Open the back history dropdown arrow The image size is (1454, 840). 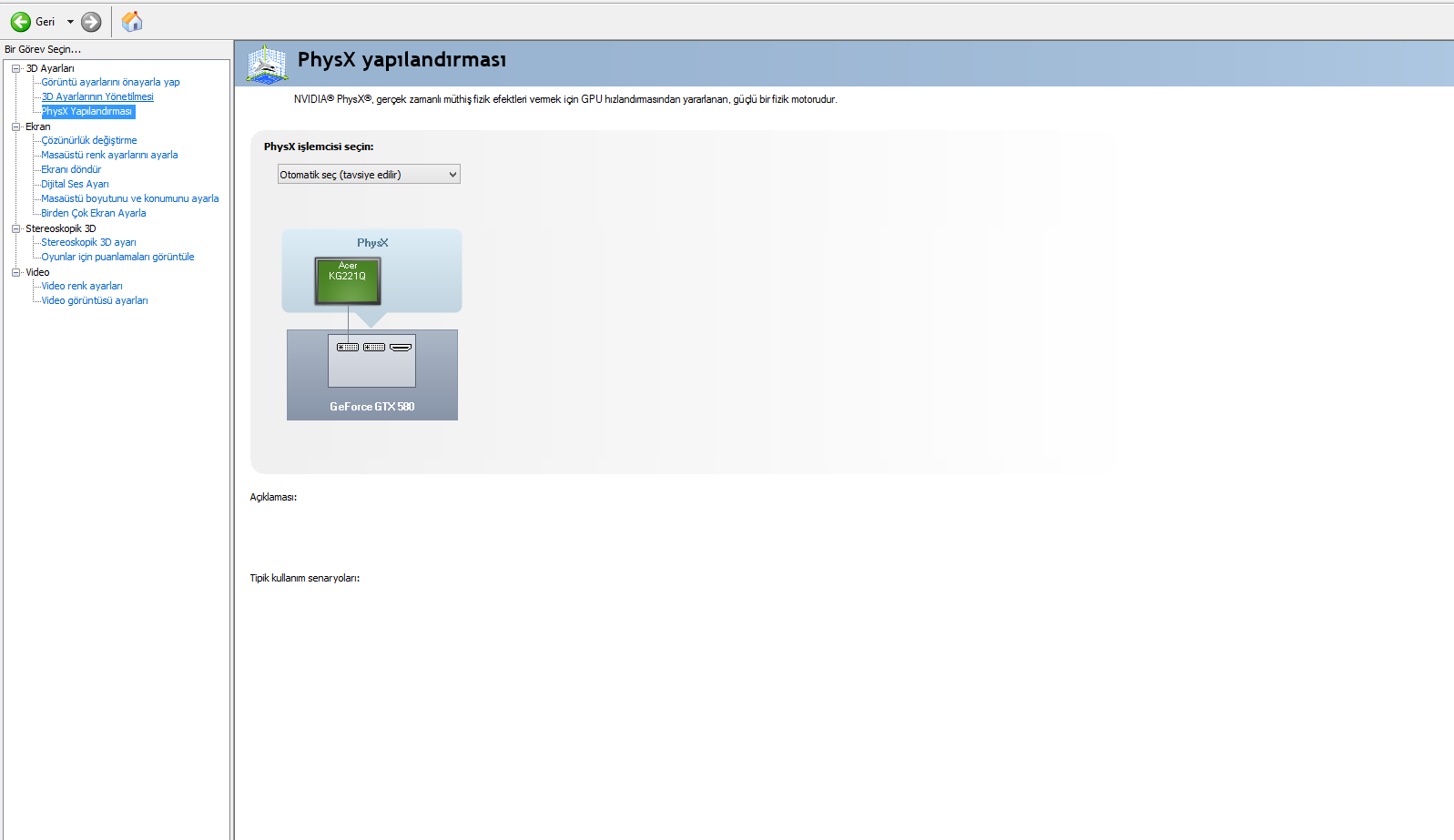[70, 22]
